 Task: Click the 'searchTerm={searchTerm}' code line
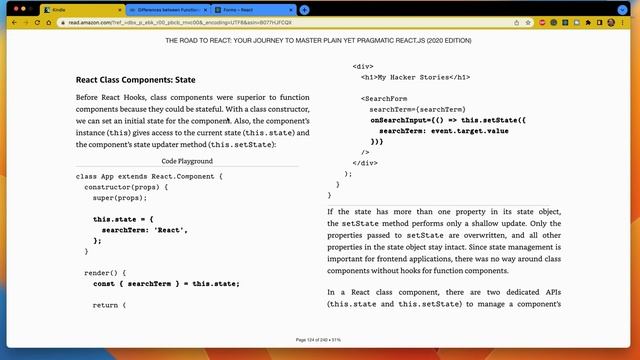pos(418,109)
